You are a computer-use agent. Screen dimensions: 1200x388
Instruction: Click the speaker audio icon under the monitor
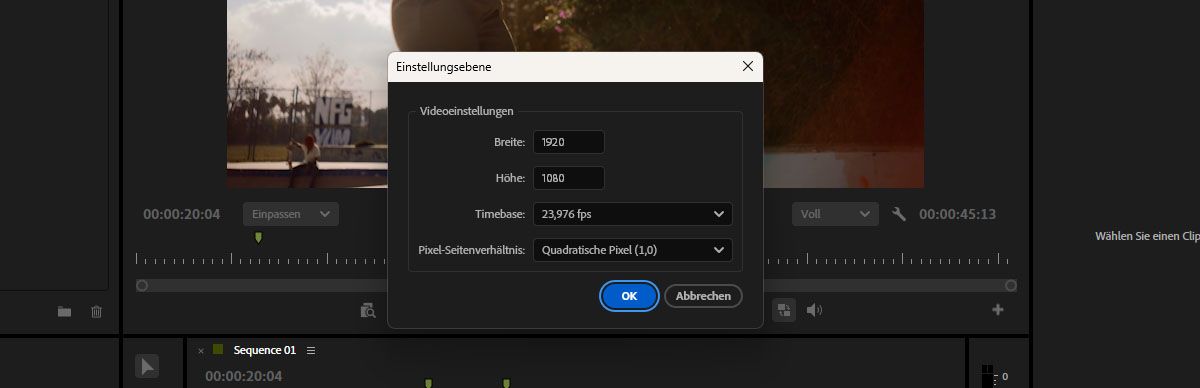tap(814, 310)
